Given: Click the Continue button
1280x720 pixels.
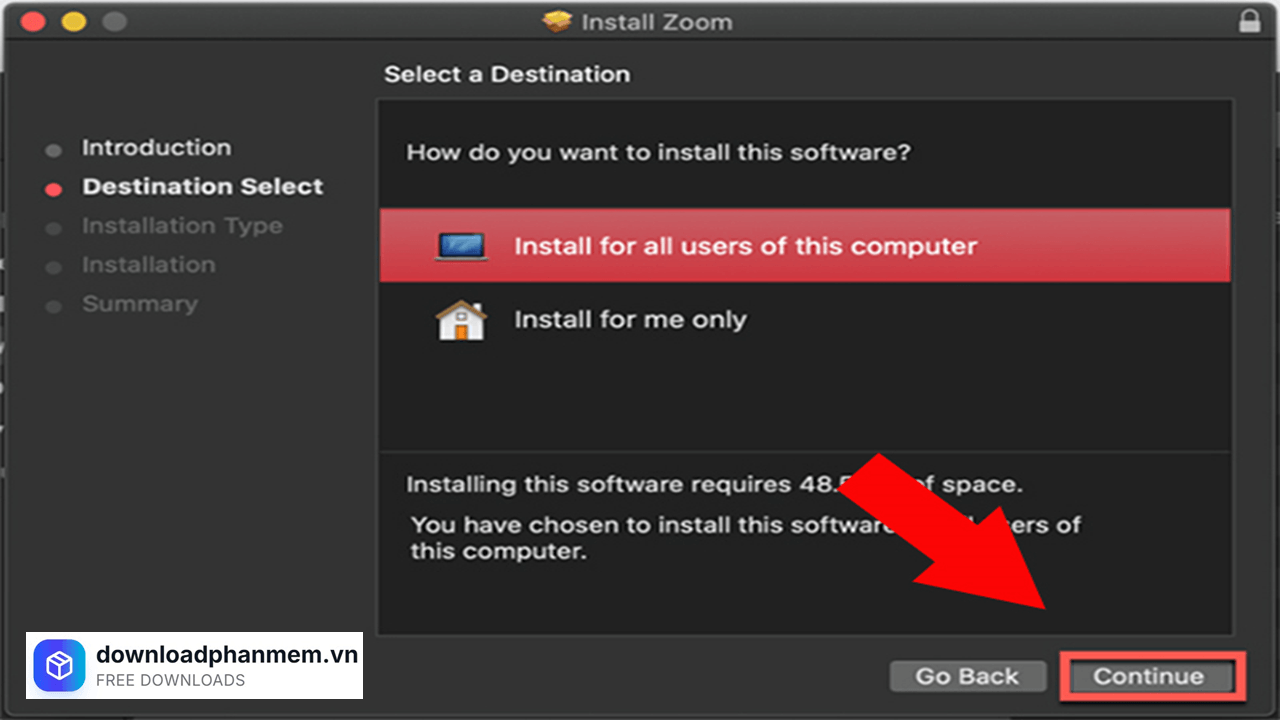Looking at the screenshot, I should tap(1148, 677).
